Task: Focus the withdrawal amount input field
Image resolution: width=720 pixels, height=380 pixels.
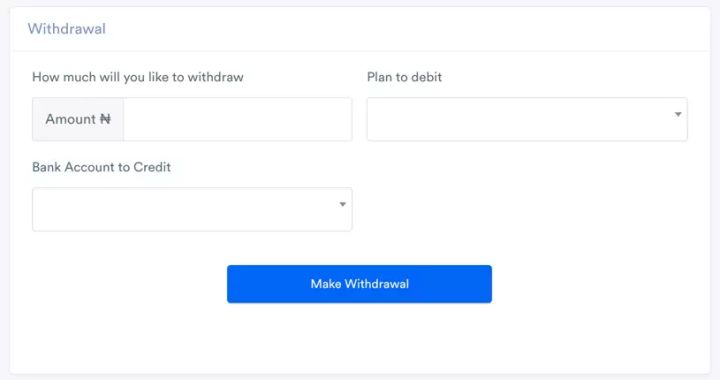Action: click(237, 119)
